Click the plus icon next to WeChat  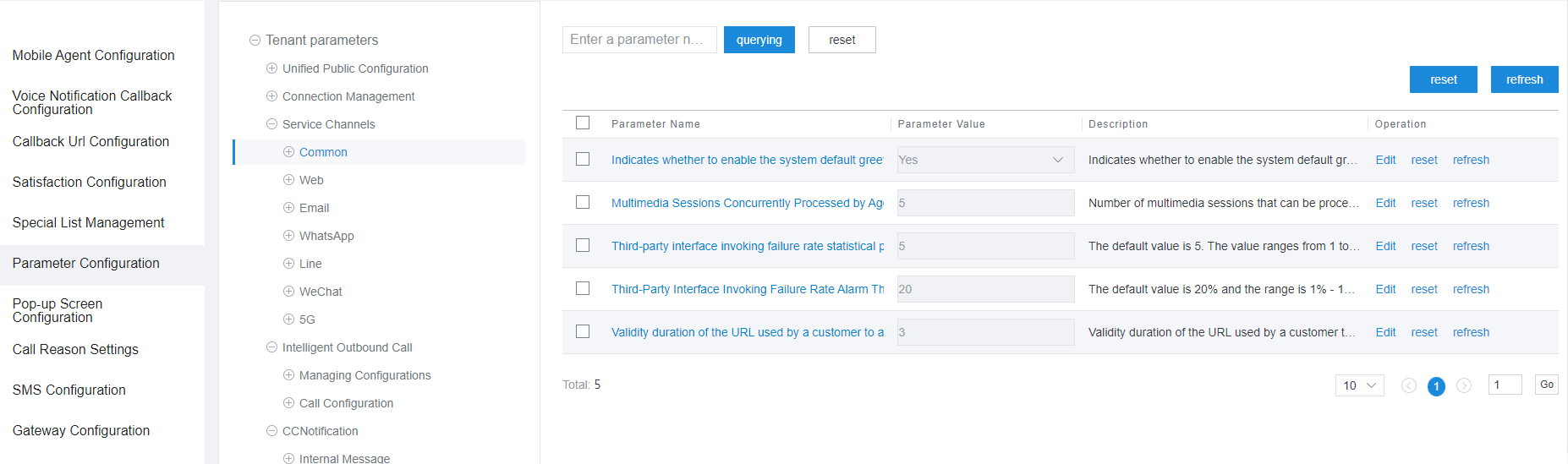coord(288,292)
